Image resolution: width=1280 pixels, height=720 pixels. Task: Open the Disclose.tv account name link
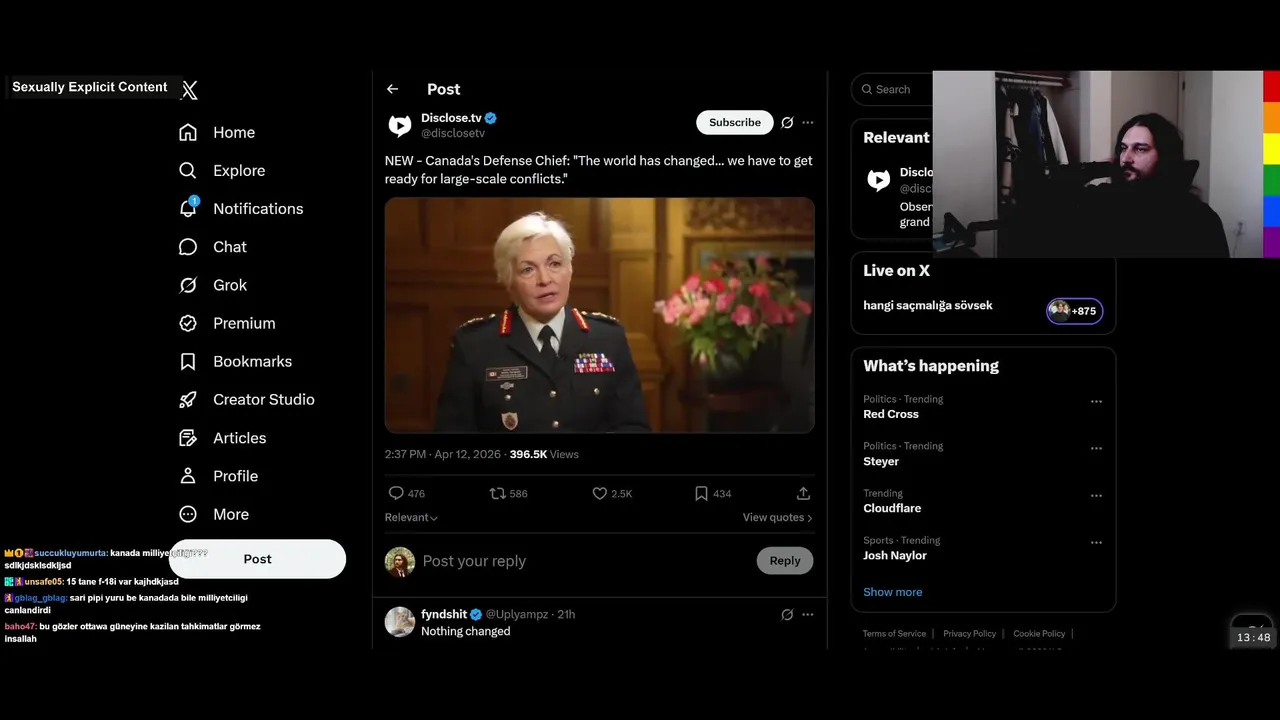[451, 118]
